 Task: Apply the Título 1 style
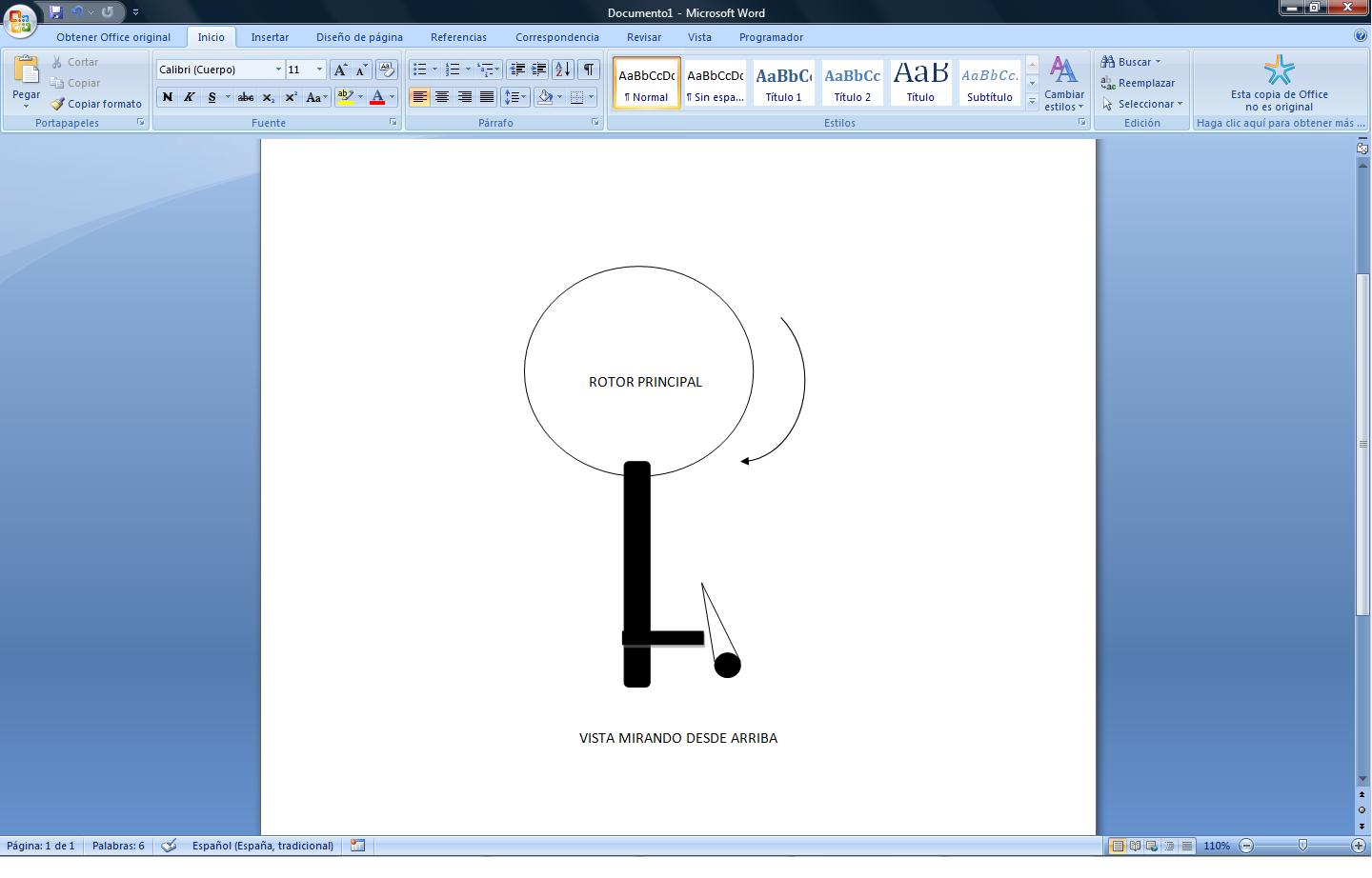[783, 83]
